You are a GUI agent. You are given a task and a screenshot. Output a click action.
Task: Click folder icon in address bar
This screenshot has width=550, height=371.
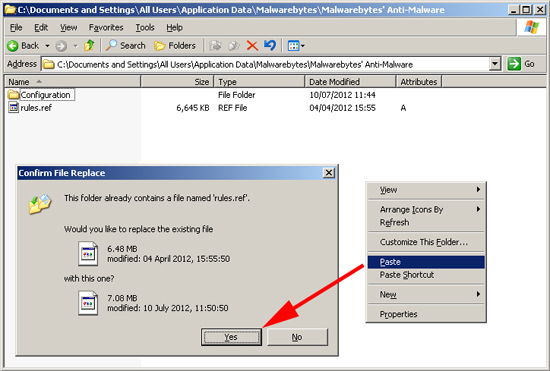coord(48,64)
